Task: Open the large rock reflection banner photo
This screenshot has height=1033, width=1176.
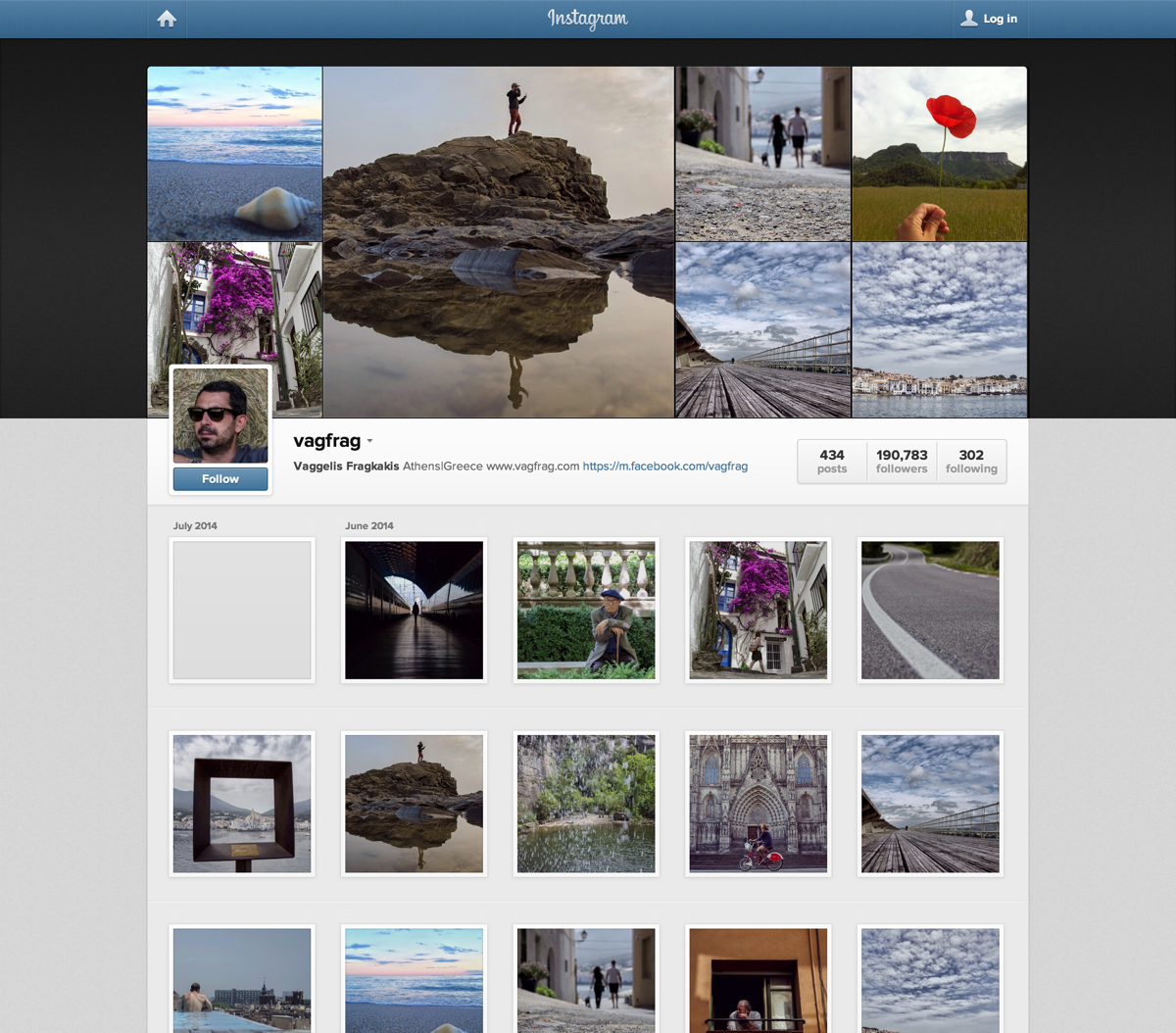Action: (x=499, y=242)
